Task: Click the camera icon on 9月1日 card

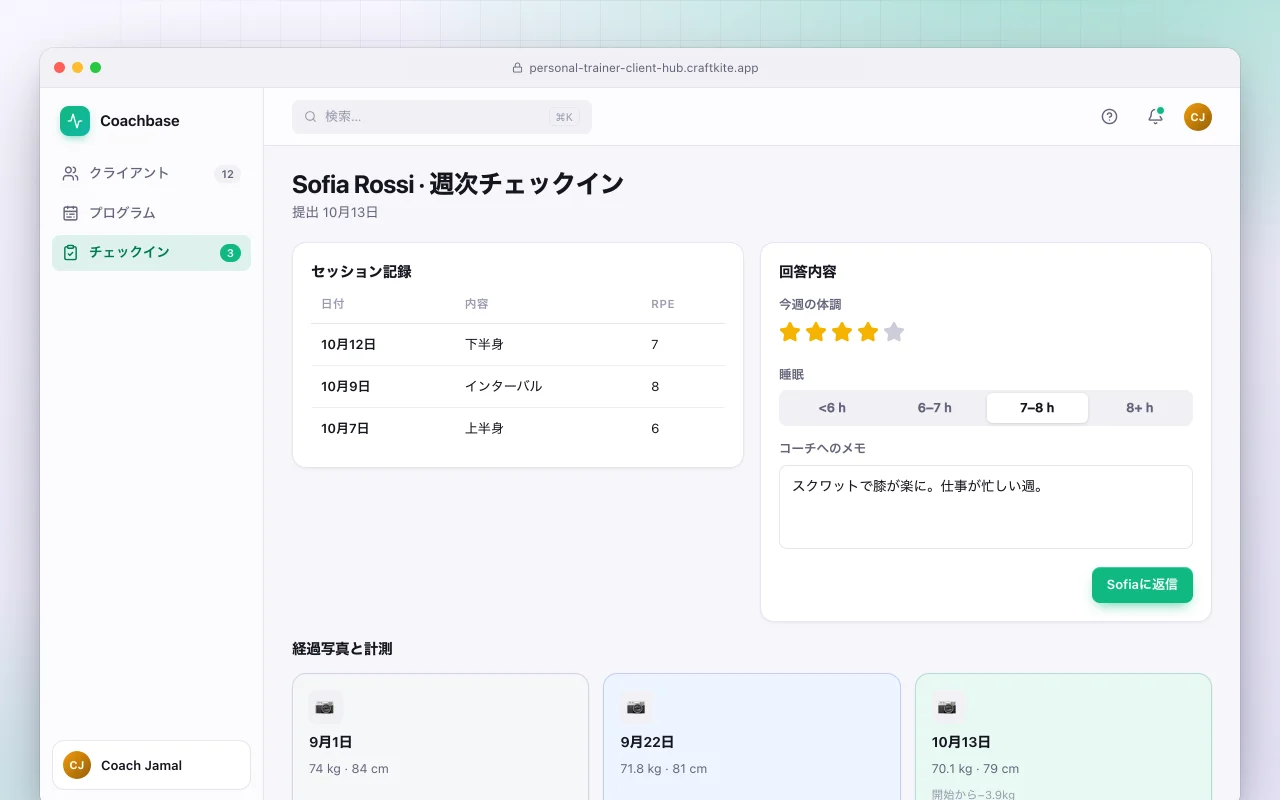Action: click(325, 707)
